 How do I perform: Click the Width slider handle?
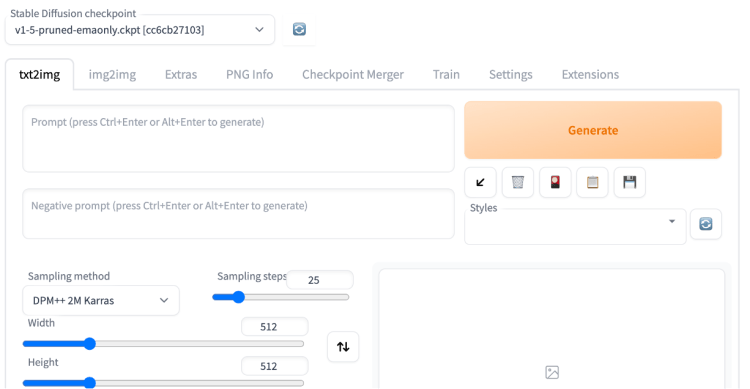pos(89,344)
